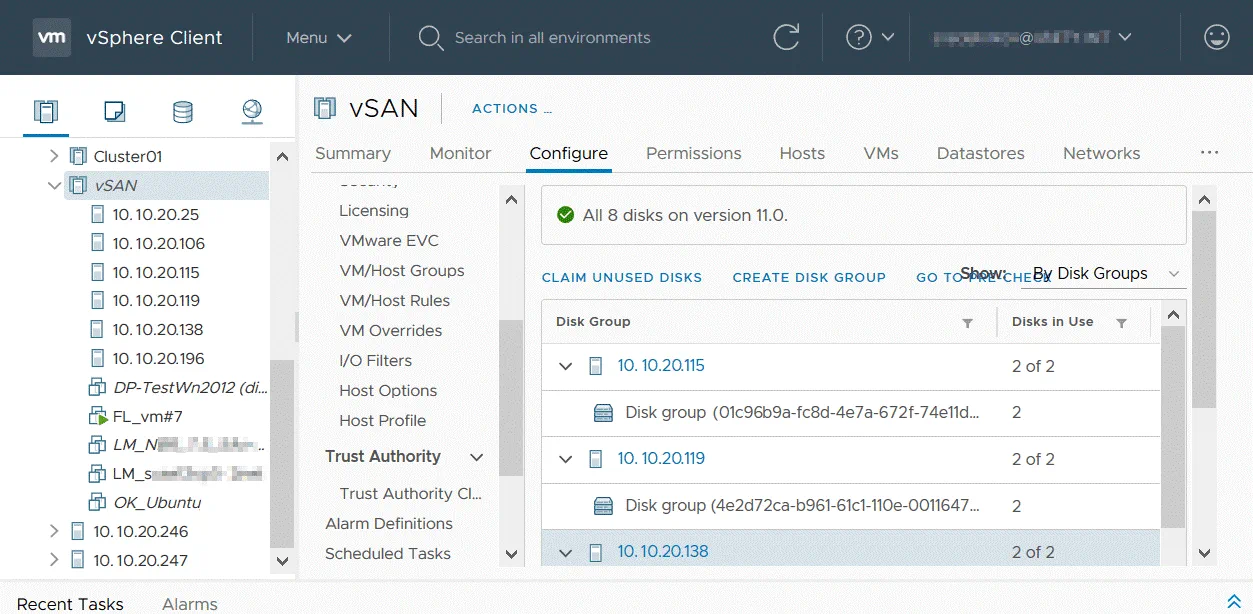Expand Cluster01 in the inventory tree
This screenshot has width=1253, height=614.
click(x=55, y=156)
